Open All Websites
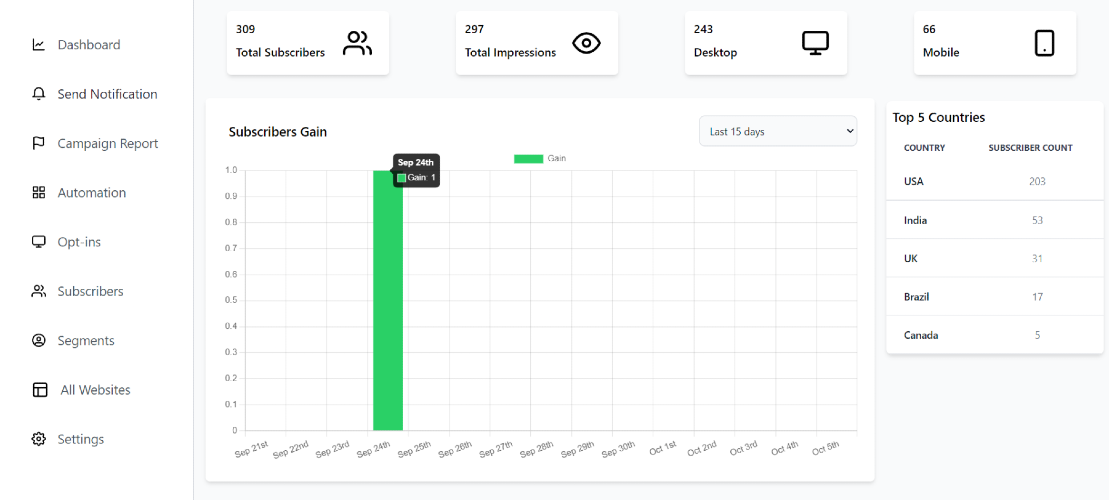This screenshot has height=500, width=1109. [95, 390]
